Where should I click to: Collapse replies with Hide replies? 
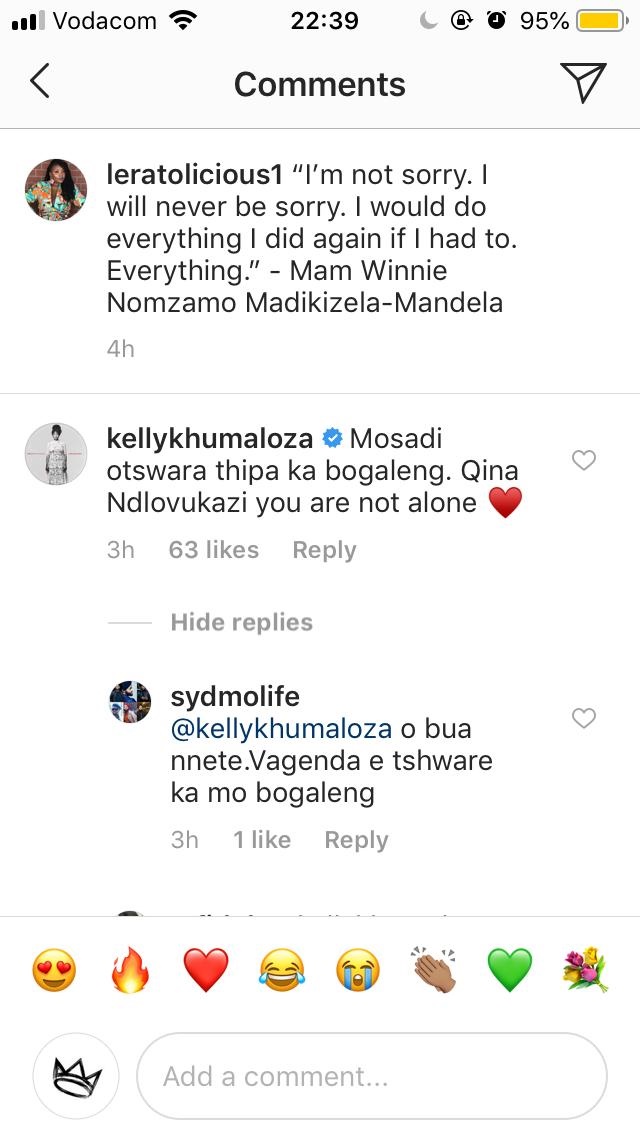click(241, 622)
